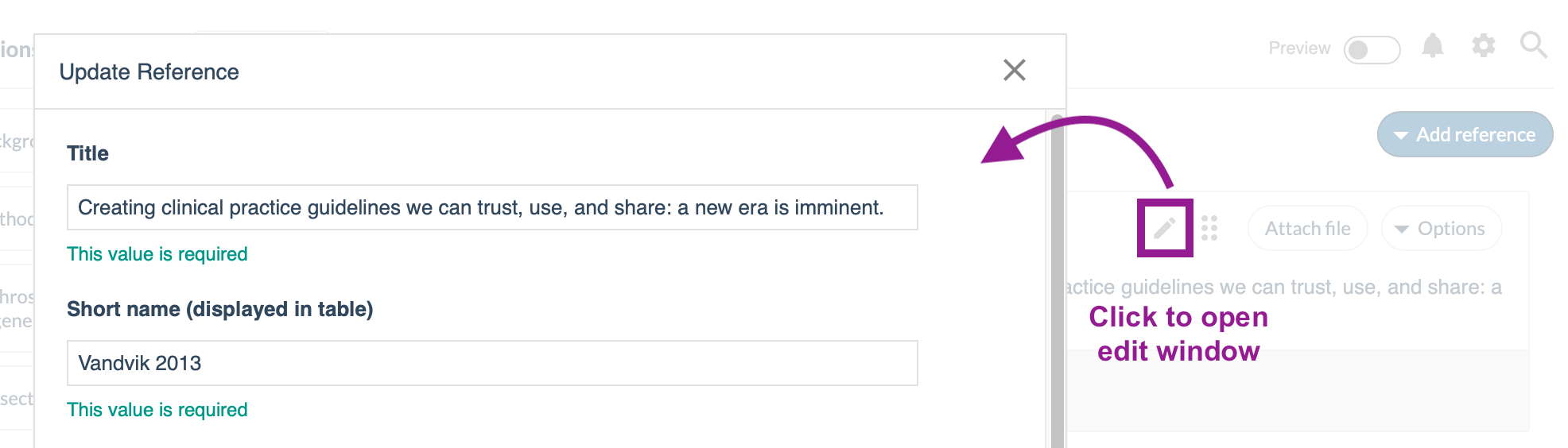Toggle the Preview switch
Viewport: 1568px width, 448px height.
coord(1372,49)
